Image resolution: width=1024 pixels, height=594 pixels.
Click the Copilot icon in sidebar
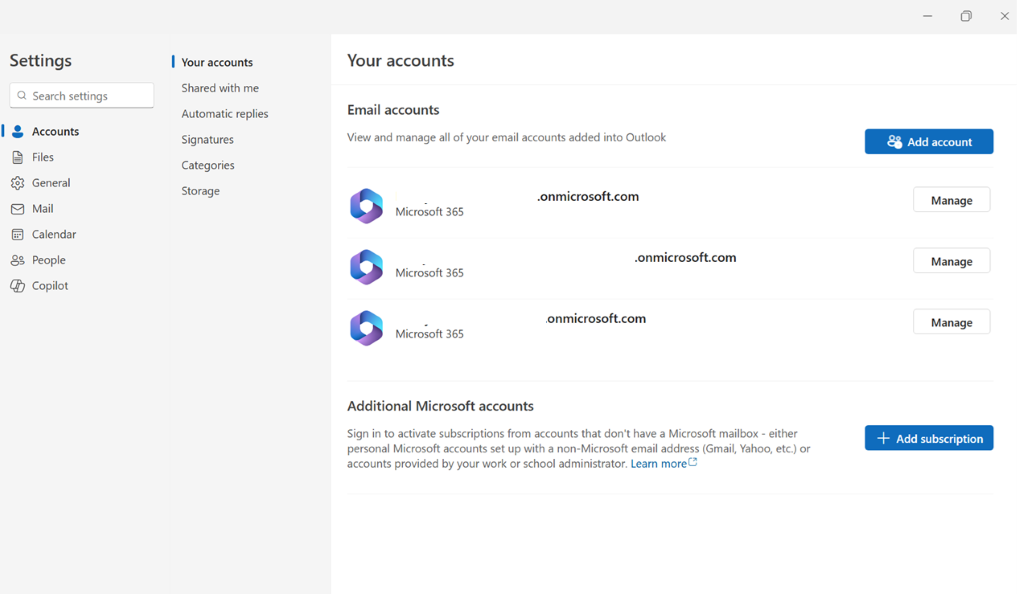(x=18, y=286)
